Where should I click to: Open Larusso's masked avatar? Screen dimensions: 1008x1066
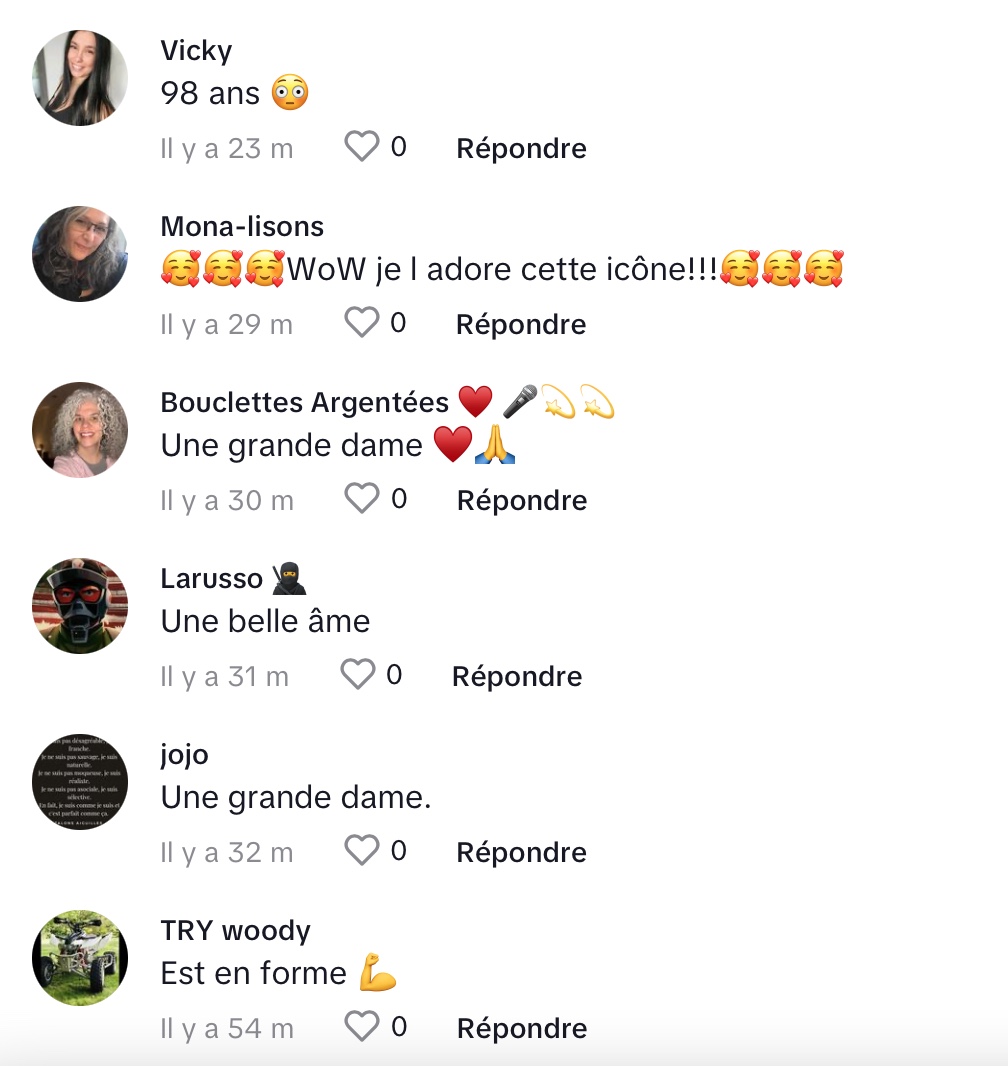[80, 606]
